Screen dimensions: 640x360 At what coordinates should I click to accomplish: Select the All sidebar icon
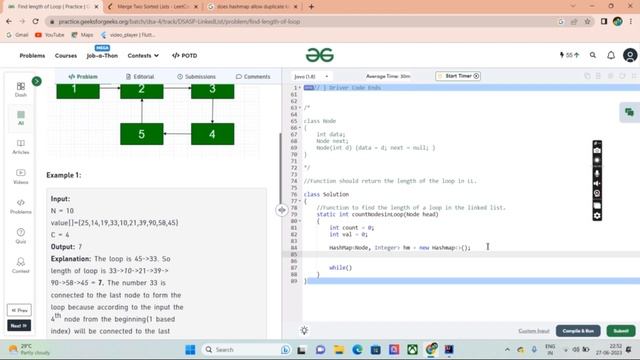click(x=20, y=118)
